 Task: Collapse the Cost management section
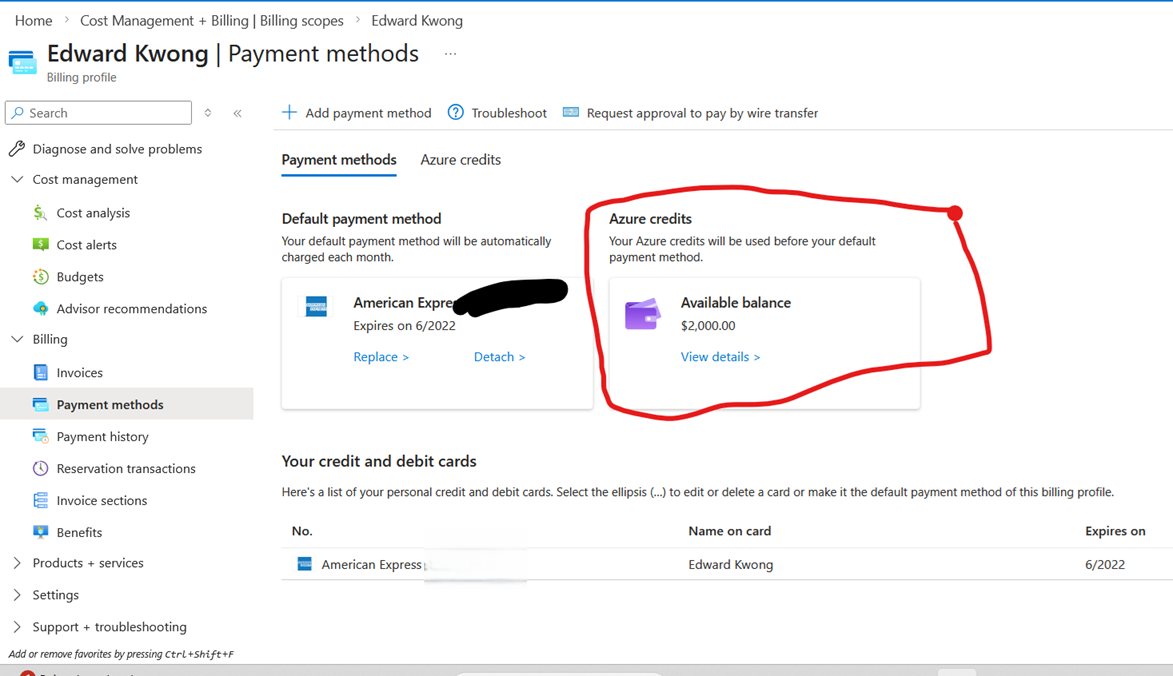[x=17, y=179]
